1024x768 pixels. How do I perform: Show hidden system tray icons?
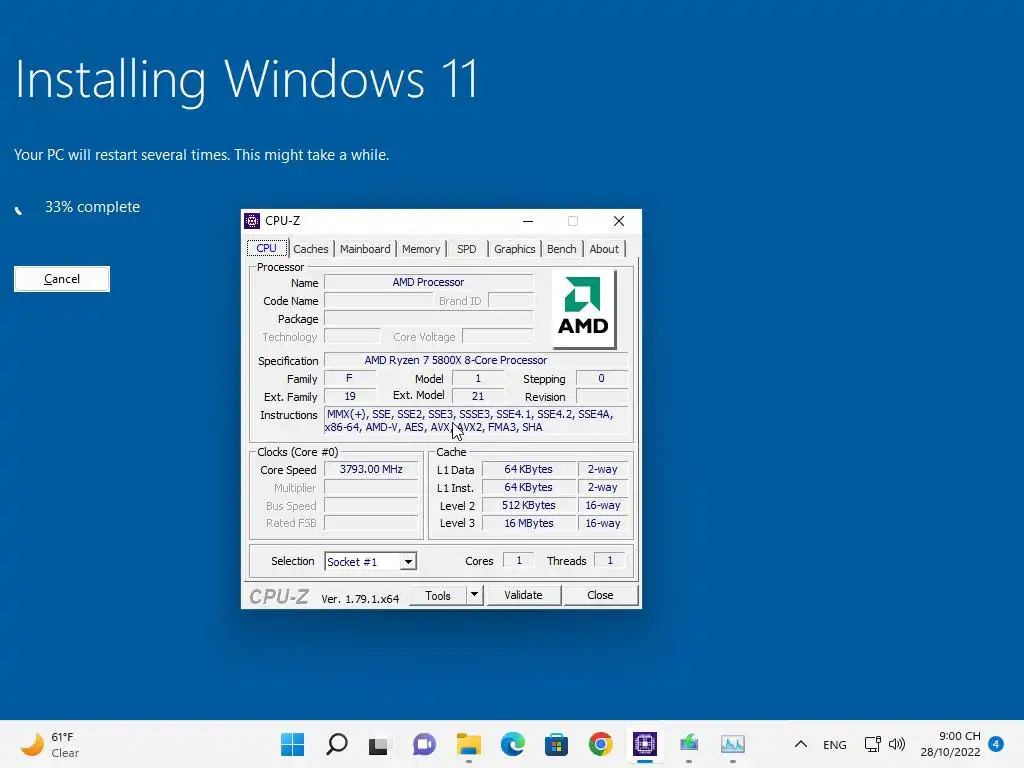tap(801, 744)
